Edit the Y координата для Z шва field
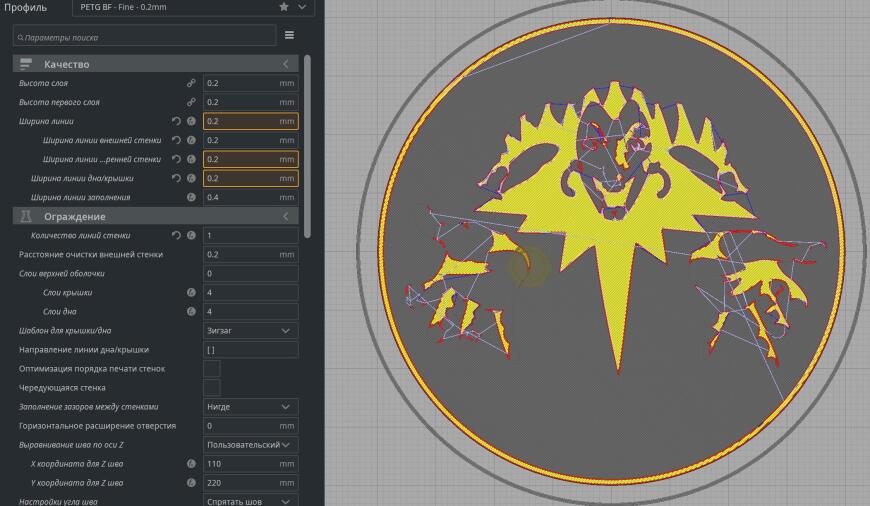Viewport: 870px width, 506px height. pos(250,483)
